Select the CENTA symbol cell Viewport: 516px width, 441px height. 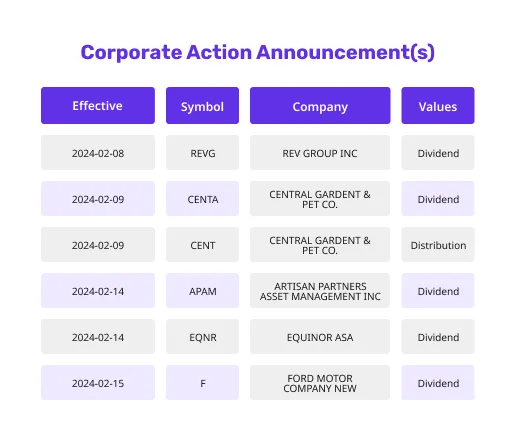coord(202,199)
